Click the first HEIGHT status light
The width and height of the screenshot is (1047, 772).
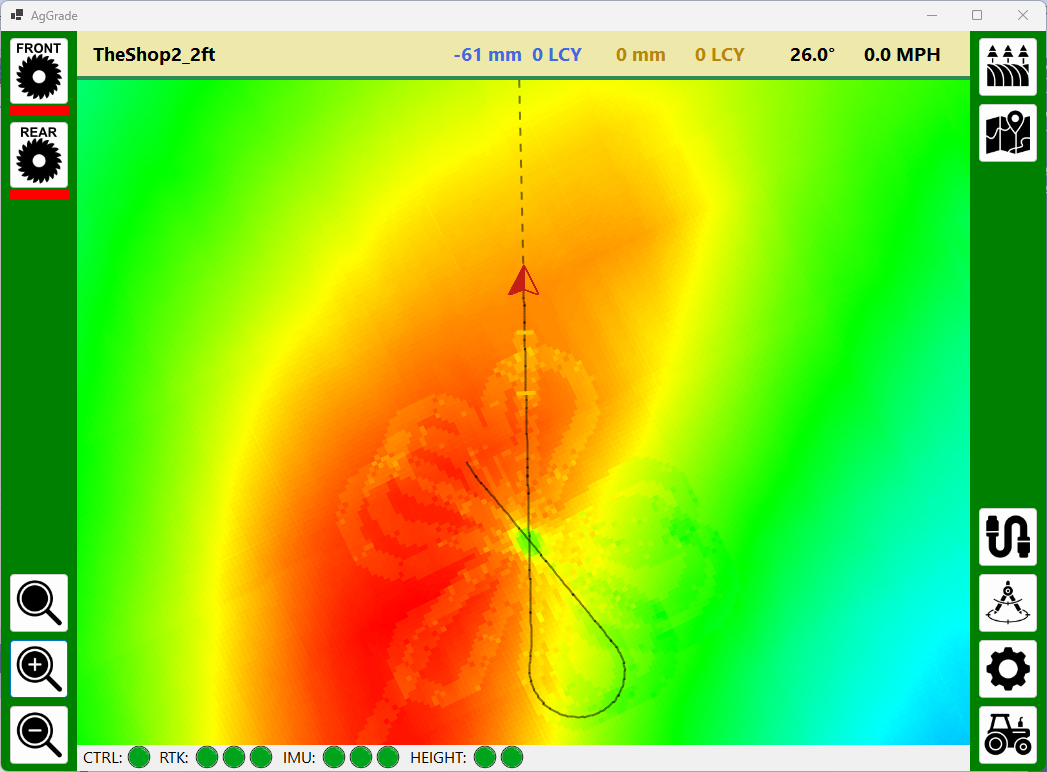485,758
